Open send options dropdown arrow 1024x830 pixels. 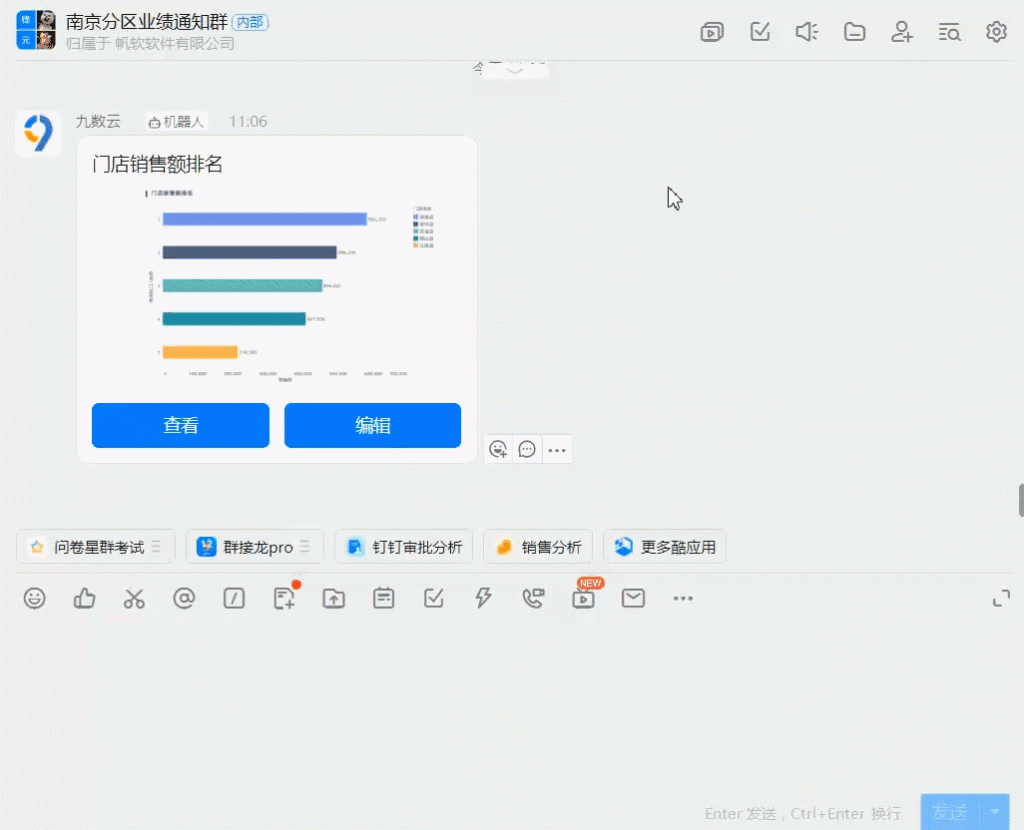coord(995,812)
